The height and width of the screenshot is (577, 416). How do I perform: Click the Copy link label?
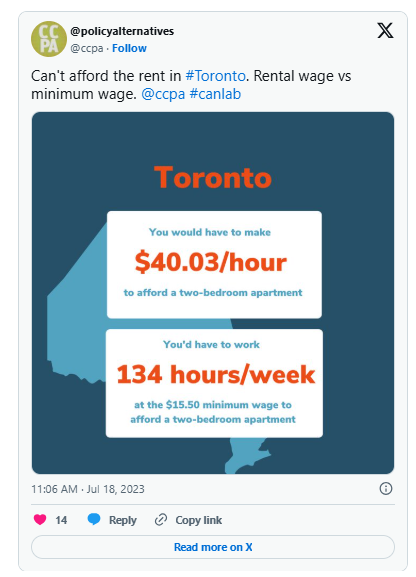tap(198, 520)
